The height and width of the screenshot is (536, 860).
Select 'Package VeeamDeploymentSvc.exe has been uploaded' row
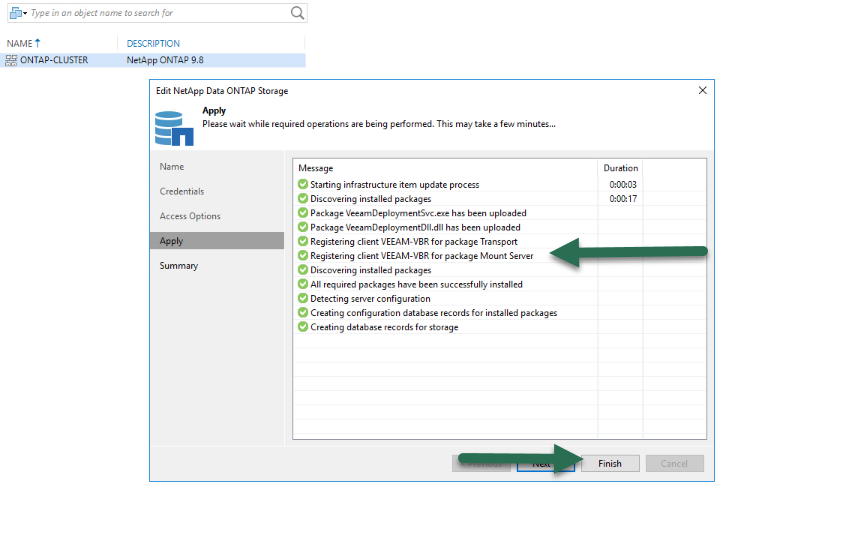(x=418, y=213)
